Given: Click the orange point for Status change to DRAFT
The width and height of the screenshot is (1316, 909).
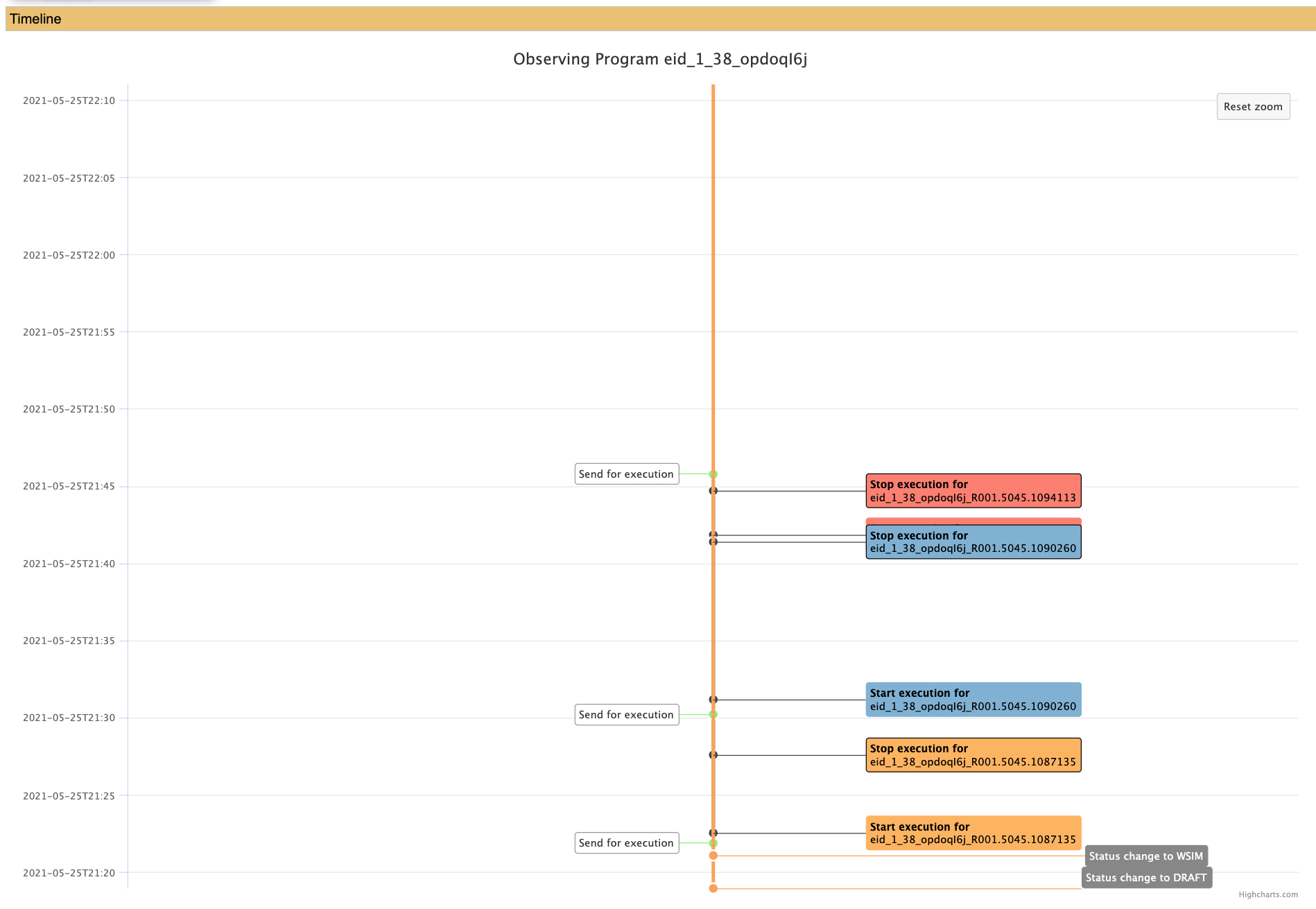Looking at the screenshot, I should click(x=713, y=888).
